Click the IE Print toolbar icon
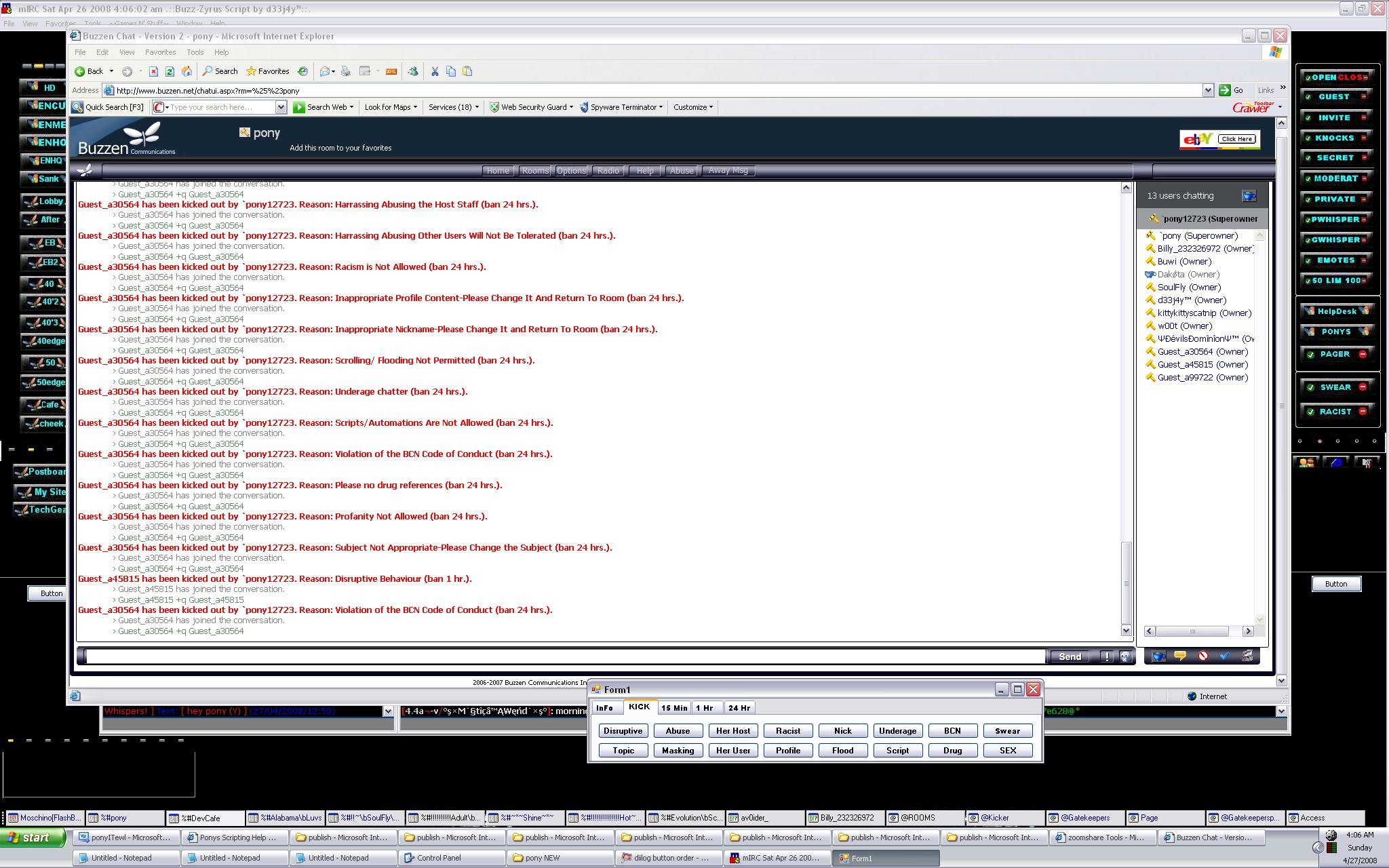This screenshot has width=1389, height=868. point(346,71)
